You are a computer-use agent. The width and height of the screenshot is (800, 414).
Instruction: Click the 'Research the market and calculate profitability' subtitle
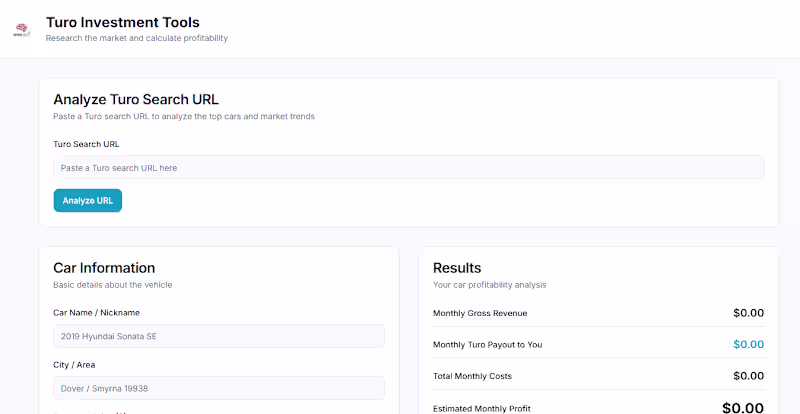click(137, 38)
